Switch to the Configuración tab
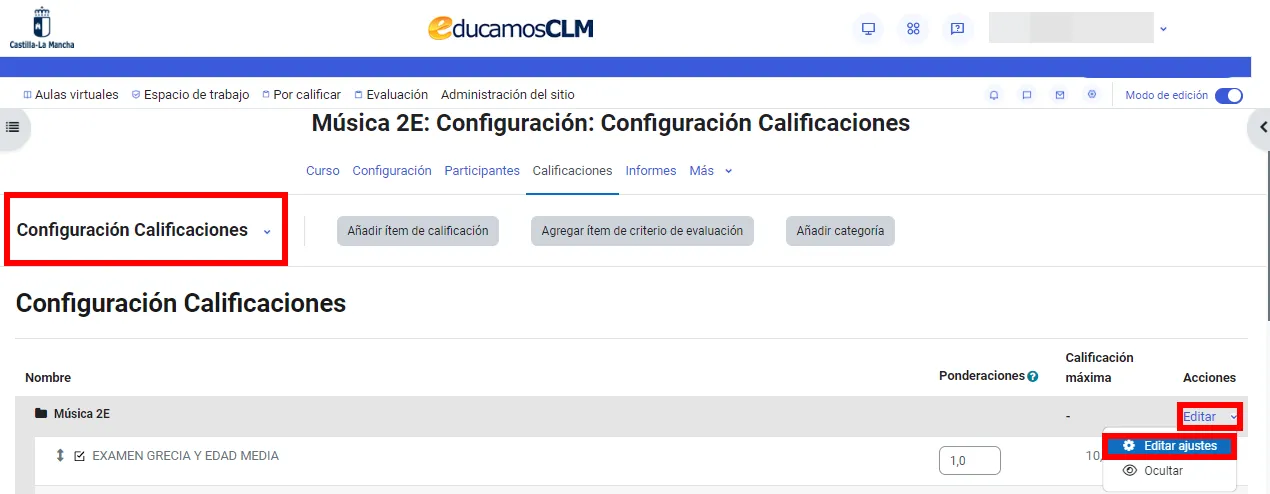The height and width of the screenshot is (494, 1270). (392, 171)
